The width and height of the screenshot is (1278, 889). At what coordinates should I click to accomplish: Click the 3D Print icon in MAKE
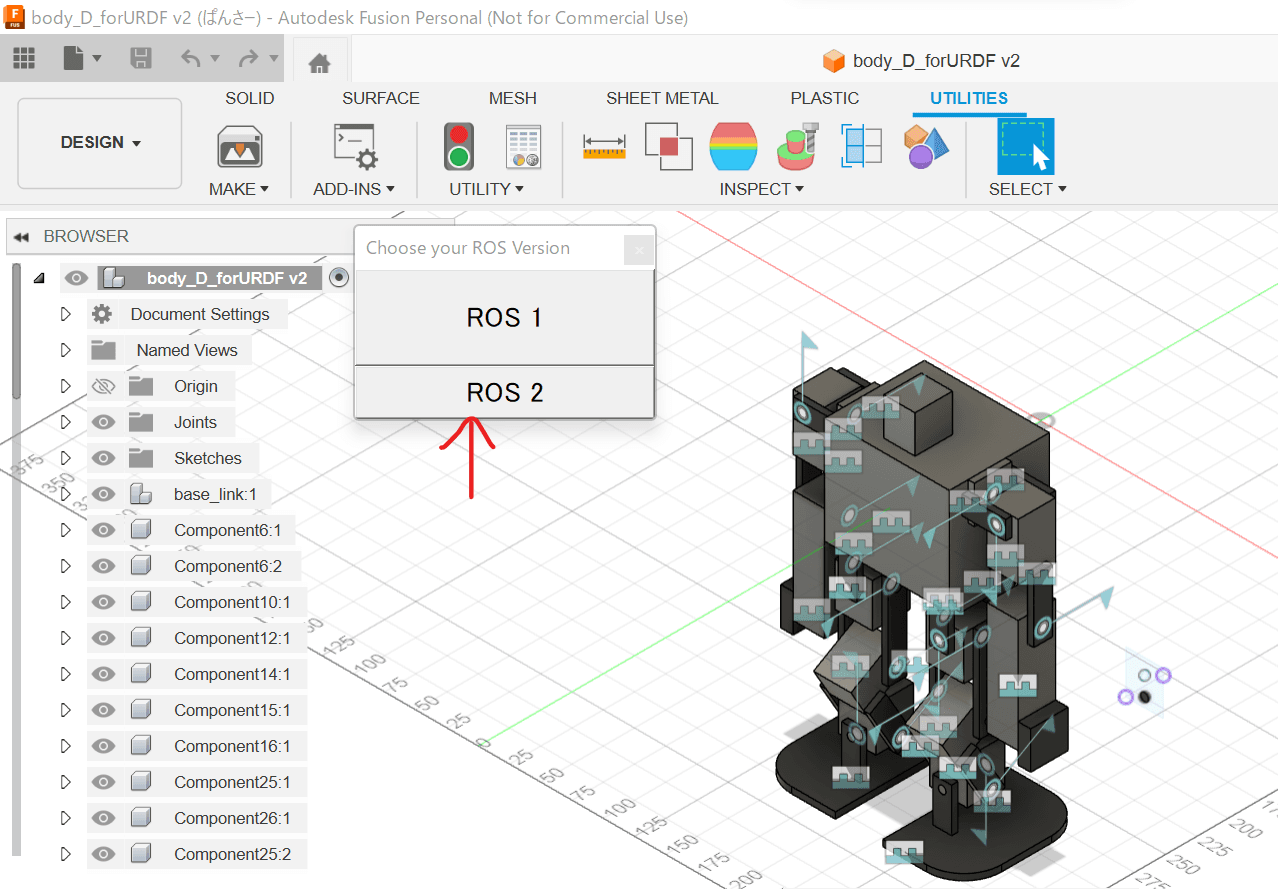coord(239,147)
